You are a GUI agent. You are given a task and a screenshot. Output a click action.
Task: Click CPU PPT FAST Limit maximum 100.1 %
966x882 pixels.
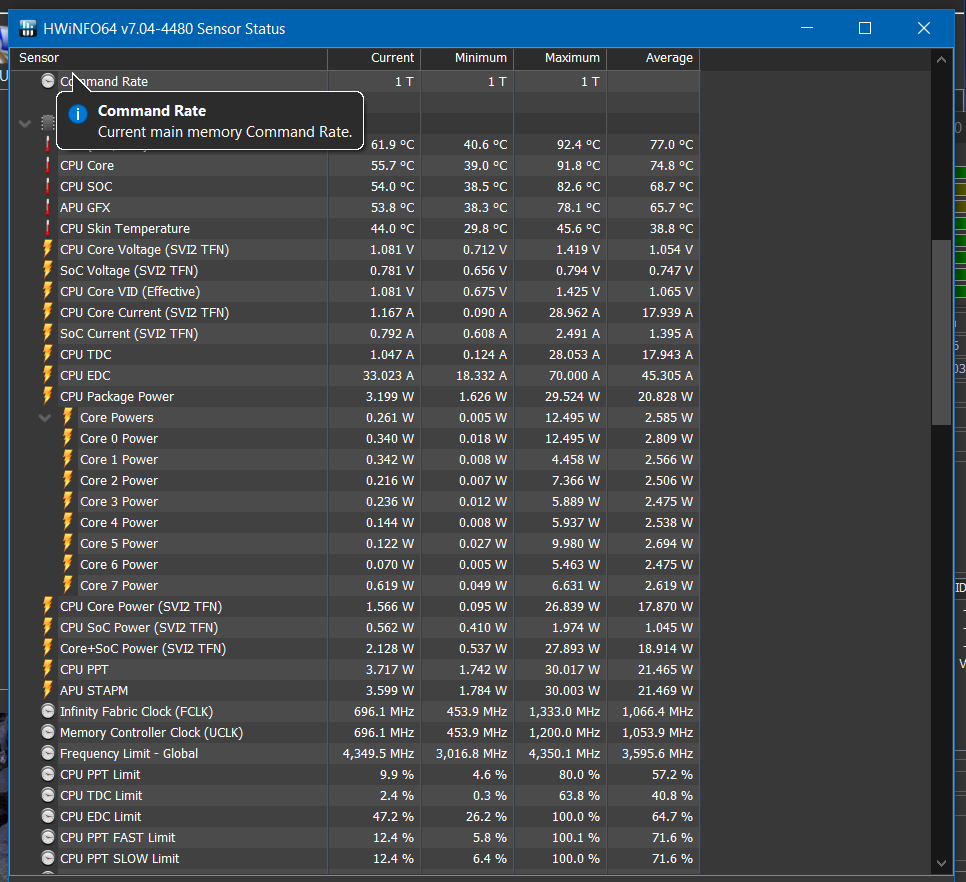tap(576, 837)
